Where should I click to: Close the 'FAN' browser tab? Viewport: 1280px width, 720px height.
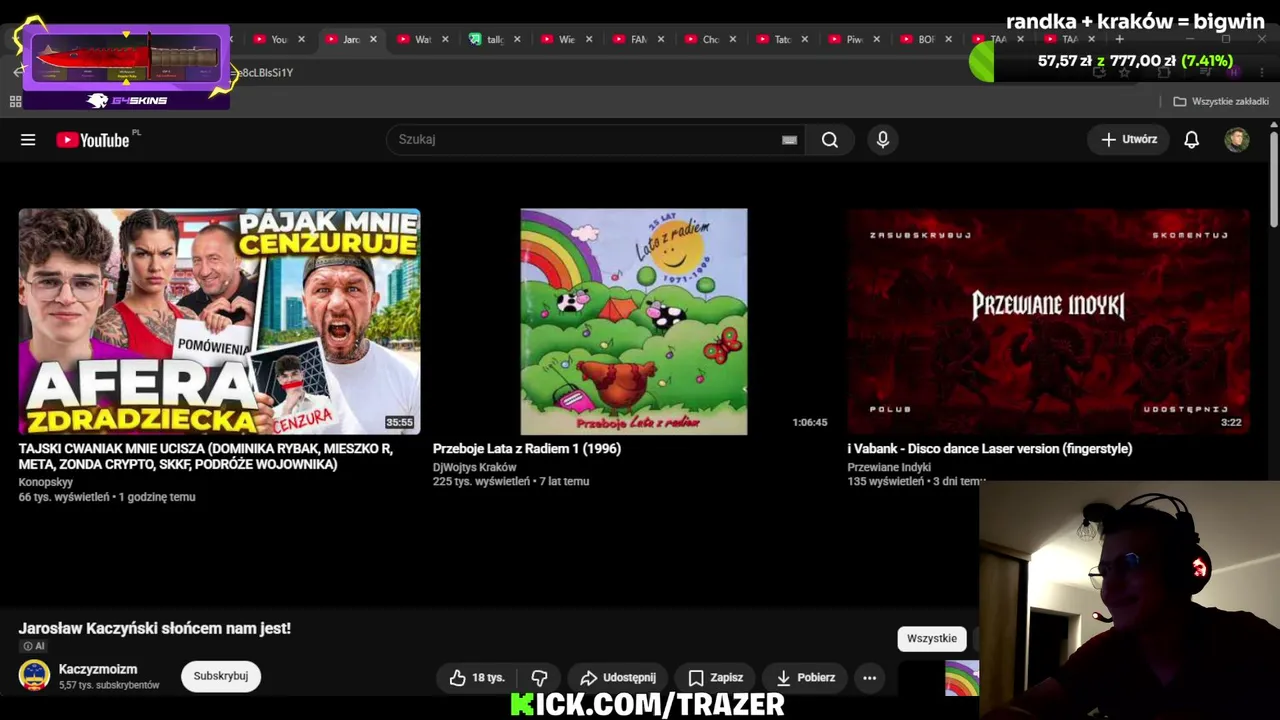pos(661,39)
